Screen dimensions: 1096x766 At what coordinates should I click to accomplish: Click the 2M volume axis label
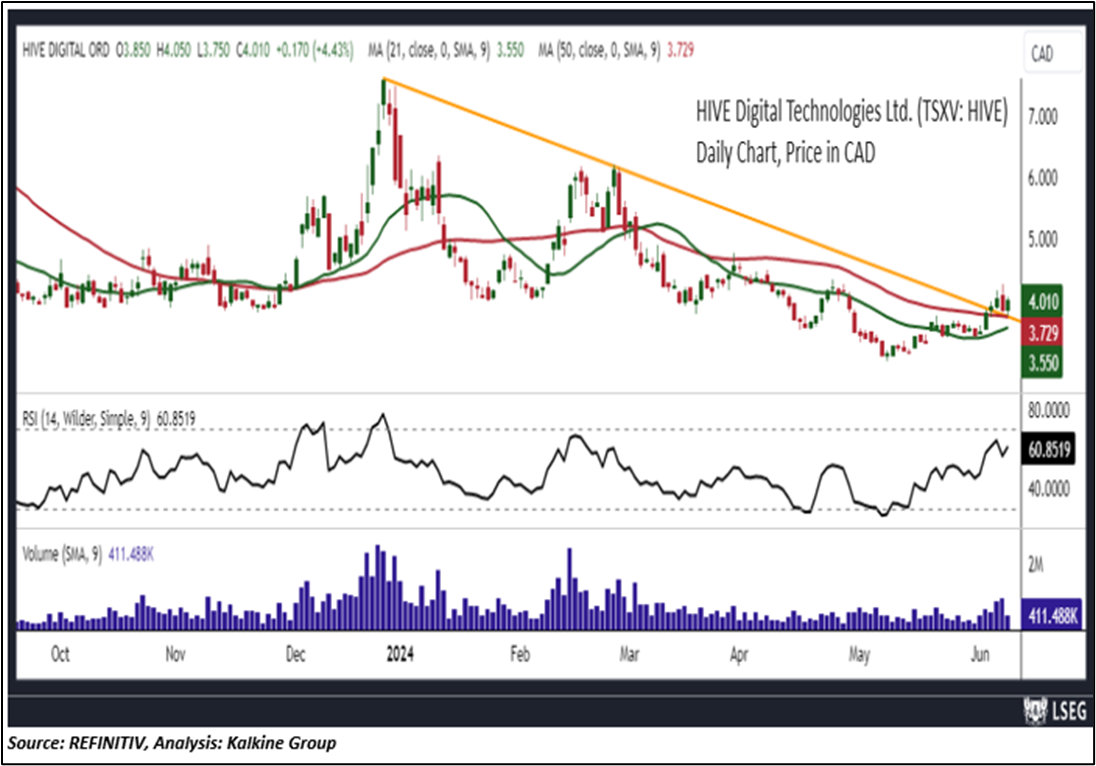pos(1035,565)
